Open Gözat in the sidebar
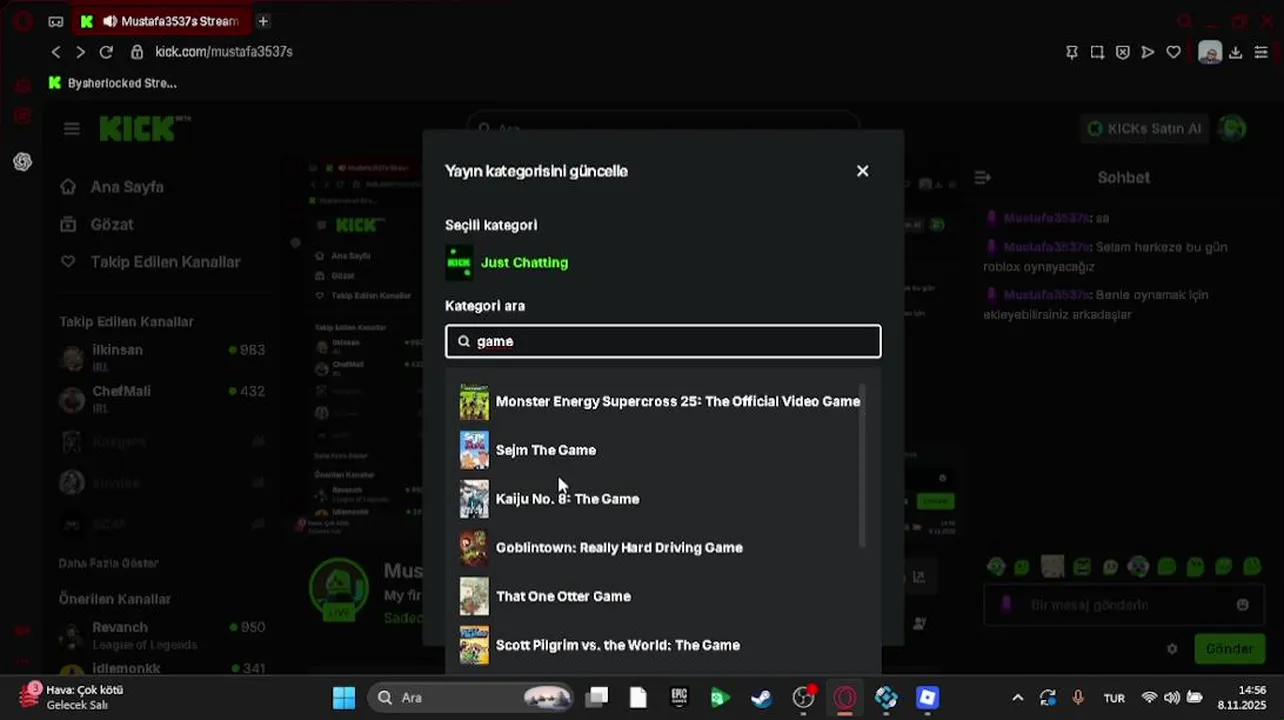Image resolution: width=1284 pixels, height=720 pixels. 97,224
